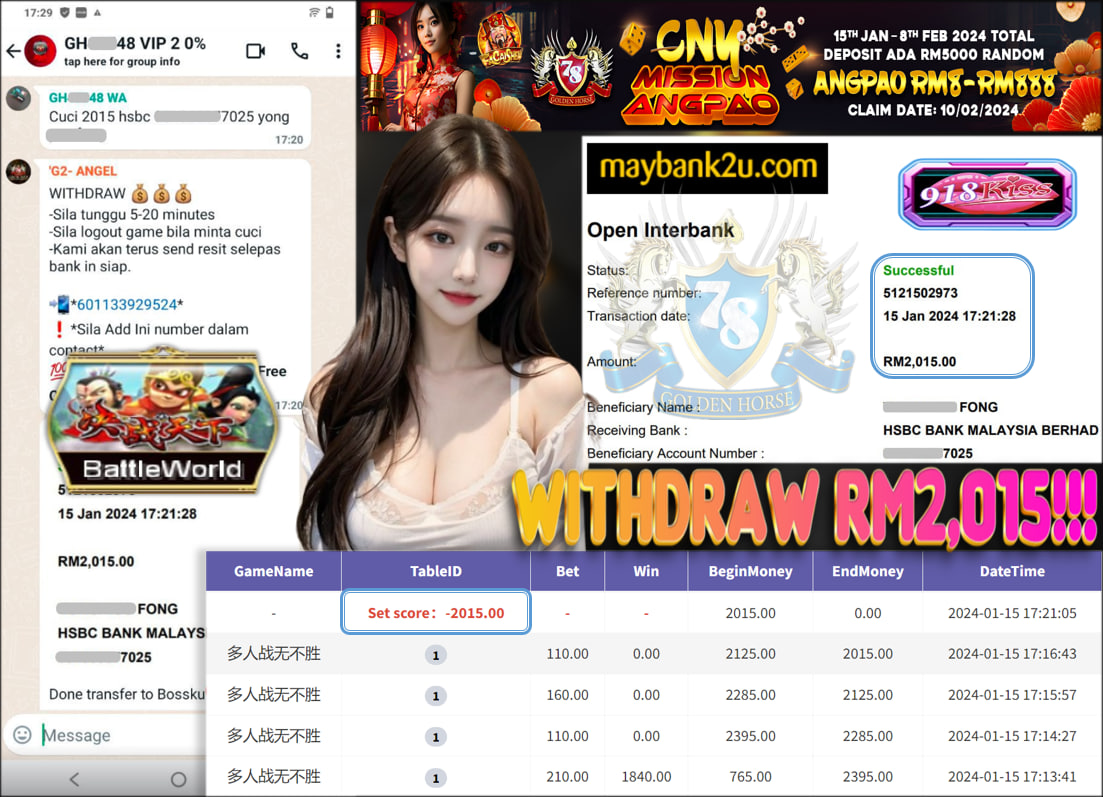The image size is (1103, 797).
Task: Click the 'Open Interbank' heading
Action: pos(660,230)
